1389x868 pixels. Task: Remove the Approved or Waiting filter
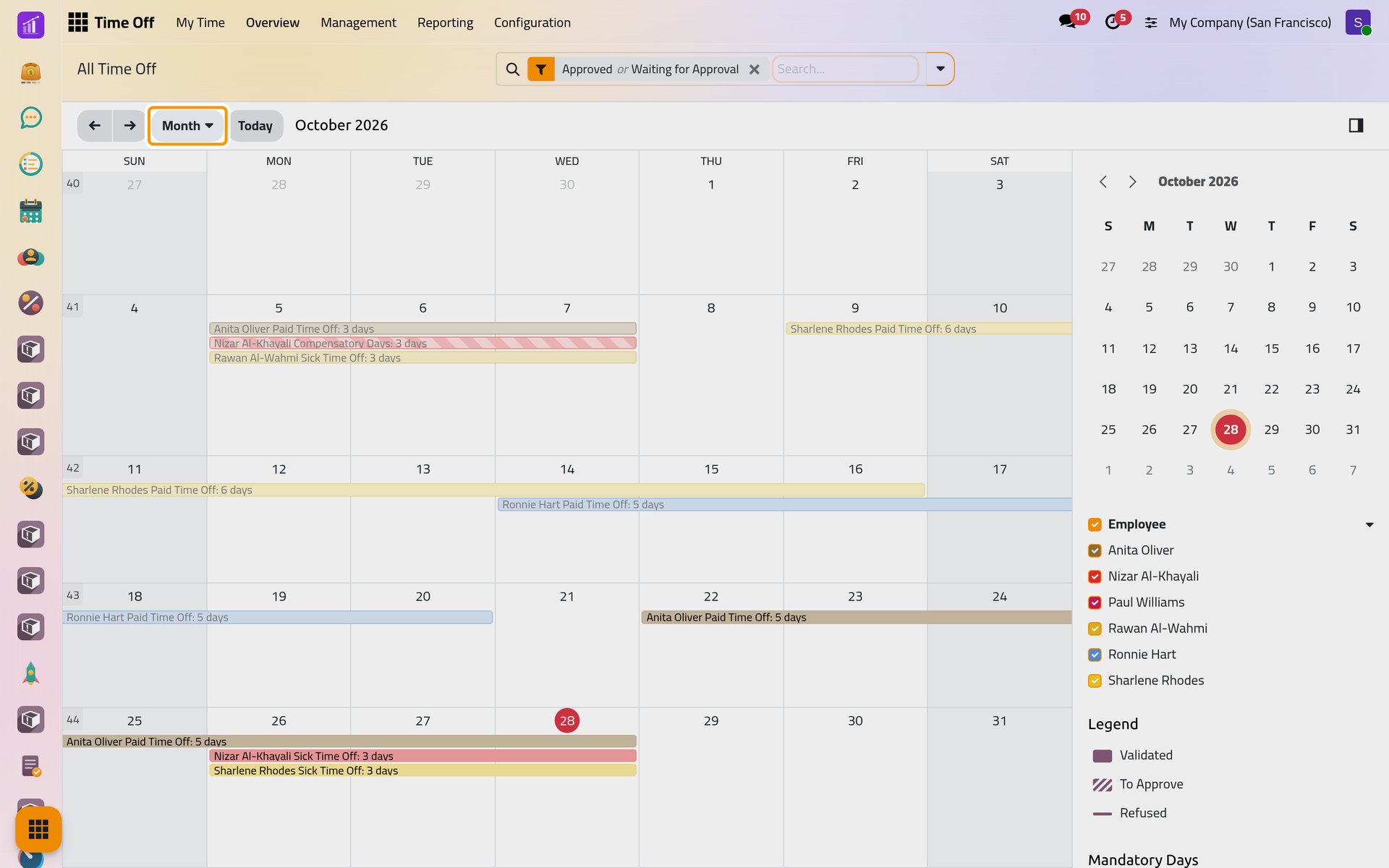(x=754, y=69)
